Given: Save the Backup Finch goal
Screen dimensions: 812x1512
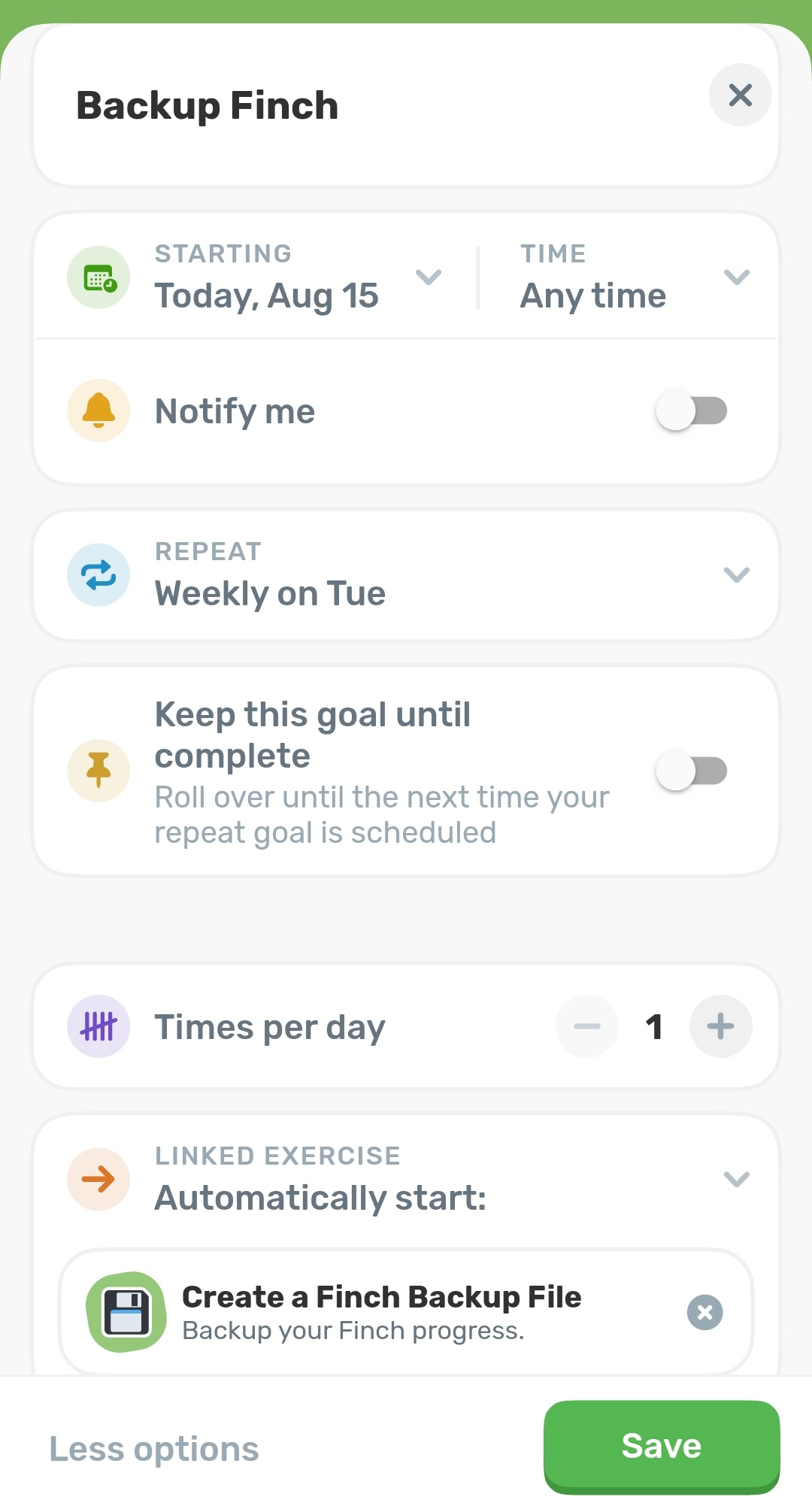Looking at the screenshot, I should click(662, 1447).
